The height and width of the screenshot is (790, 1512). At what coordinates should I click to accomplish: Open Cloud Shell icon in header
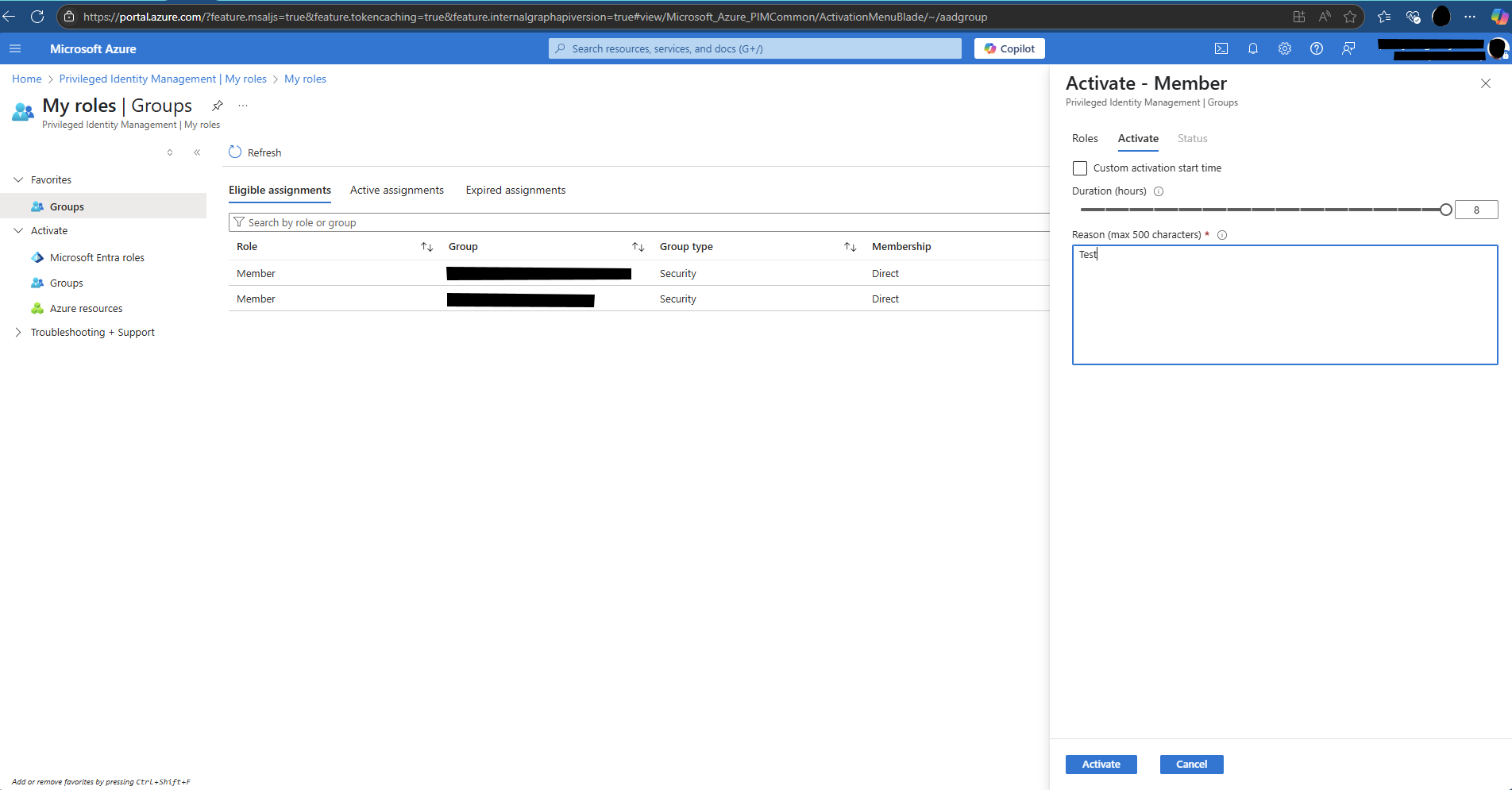tap(1221, 48)
